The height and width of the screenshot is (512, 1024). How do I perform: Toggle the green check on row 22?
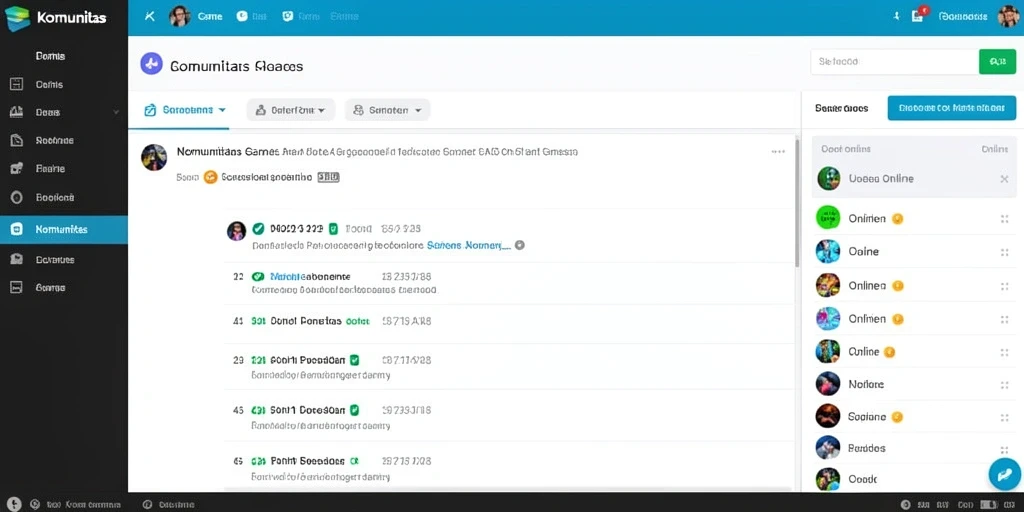258,276
